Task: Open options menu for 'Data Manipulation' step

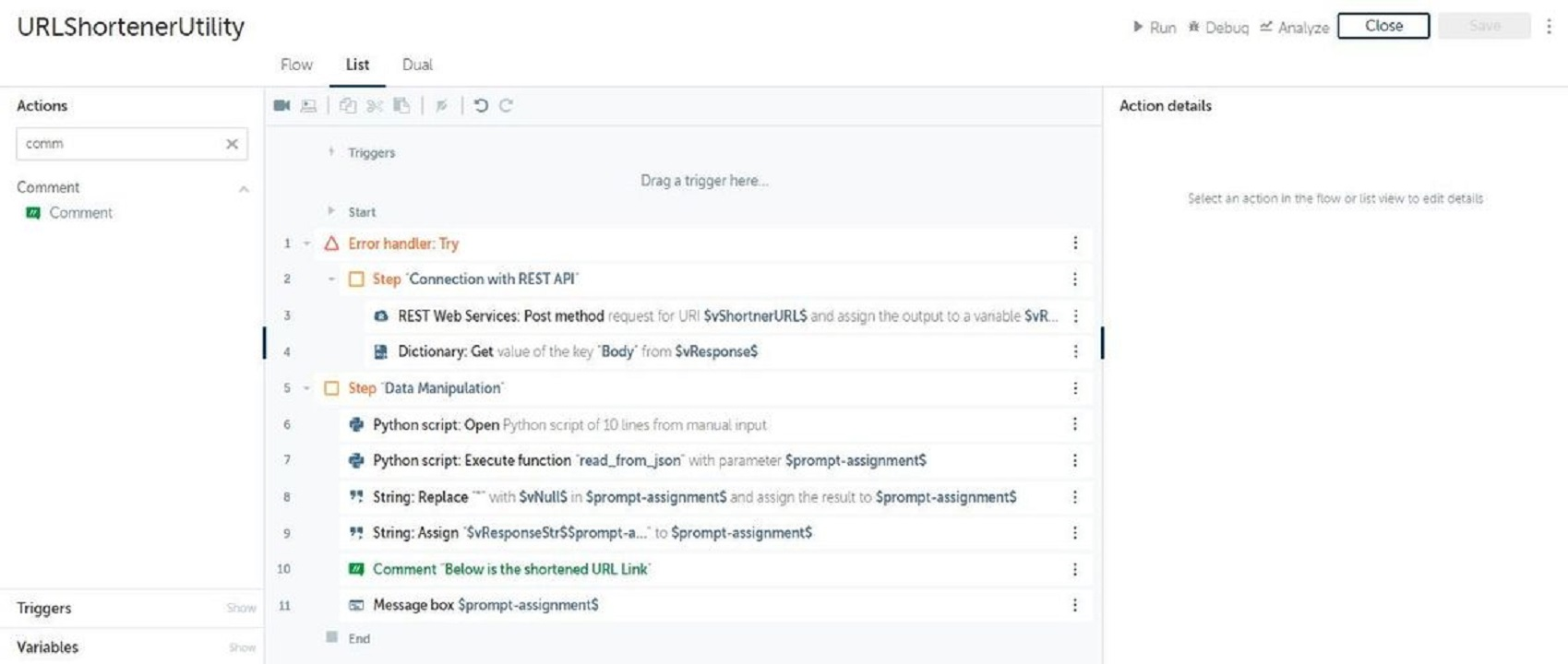Action: [1075, 388]
